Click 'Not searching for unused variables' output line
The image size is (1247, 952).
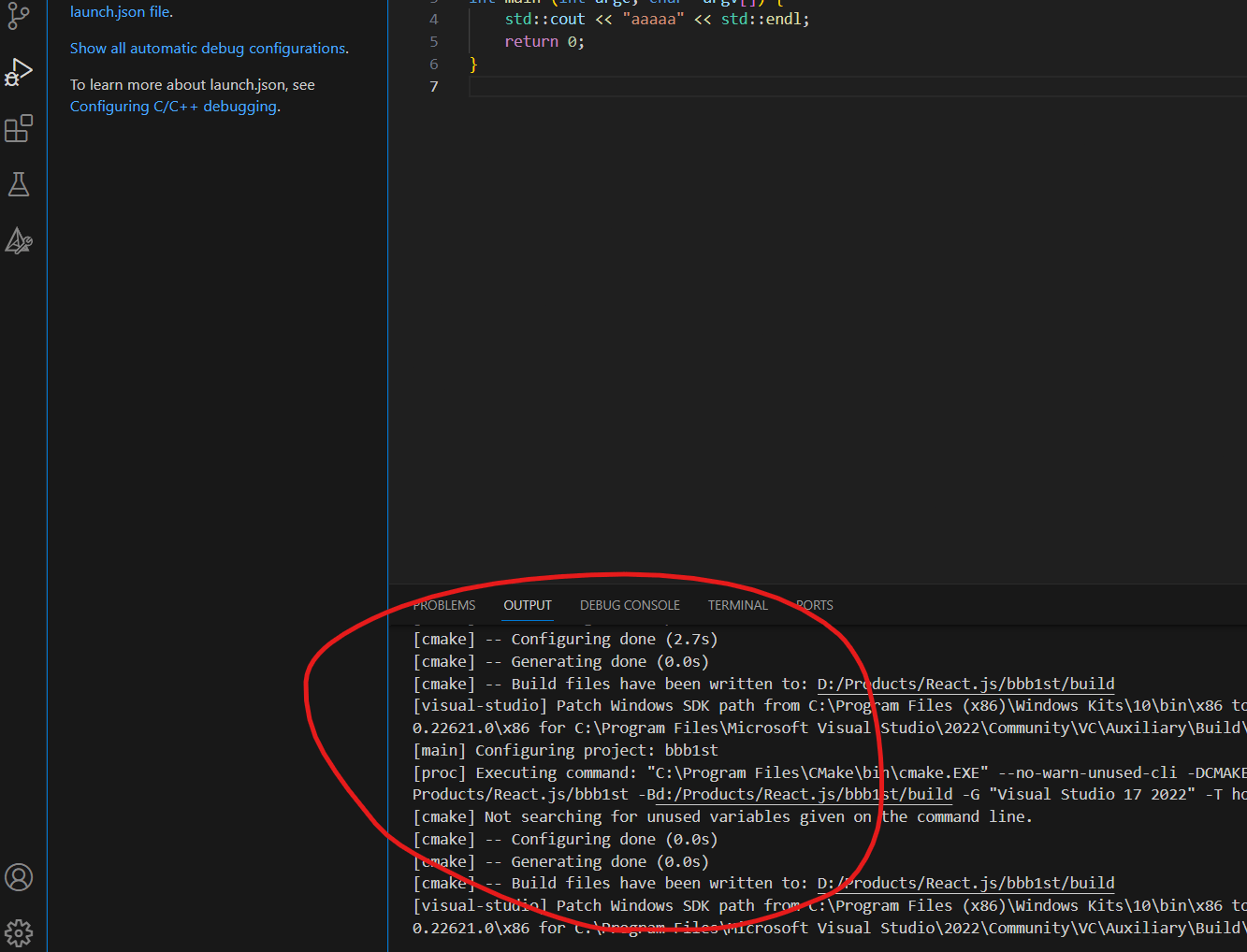tap(722, 816)
